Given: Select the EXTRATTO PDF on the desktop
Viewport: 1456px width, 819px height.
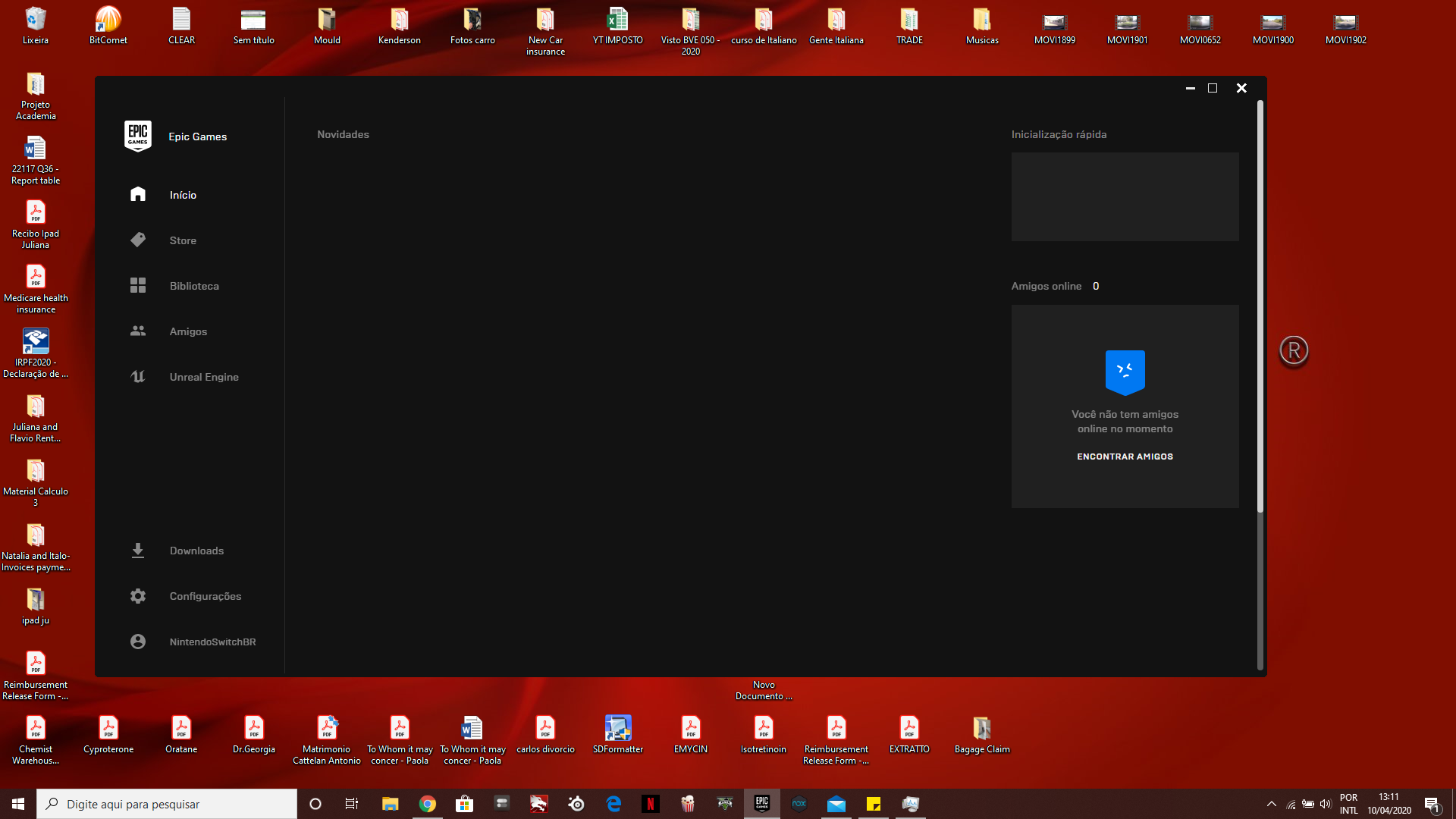Looking at the screenshot, I should (909, 734).
